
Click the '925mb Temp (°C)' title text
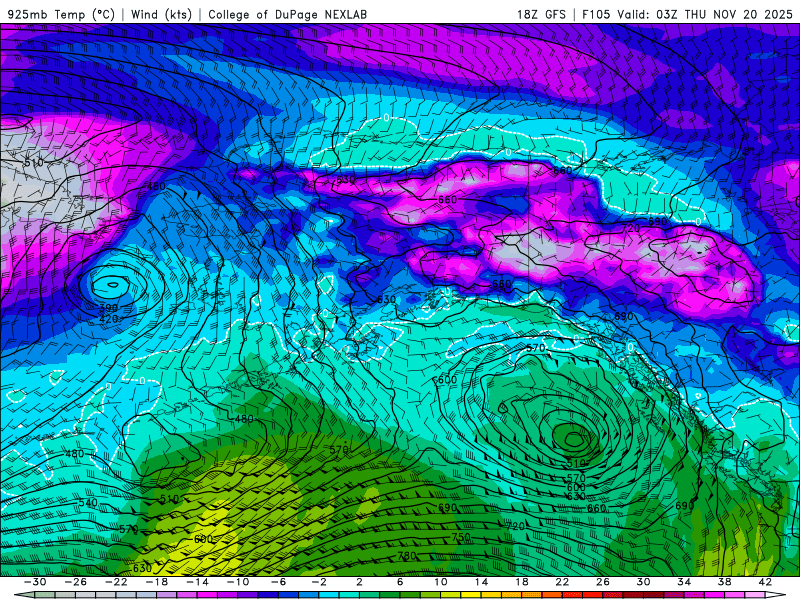click(61, 14)
